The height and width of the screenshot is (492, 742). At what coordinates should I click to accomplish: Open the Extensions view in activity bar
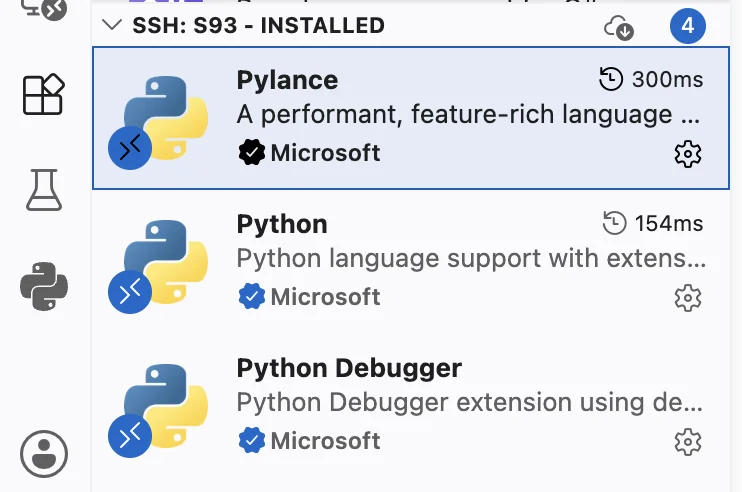[44, 94]
